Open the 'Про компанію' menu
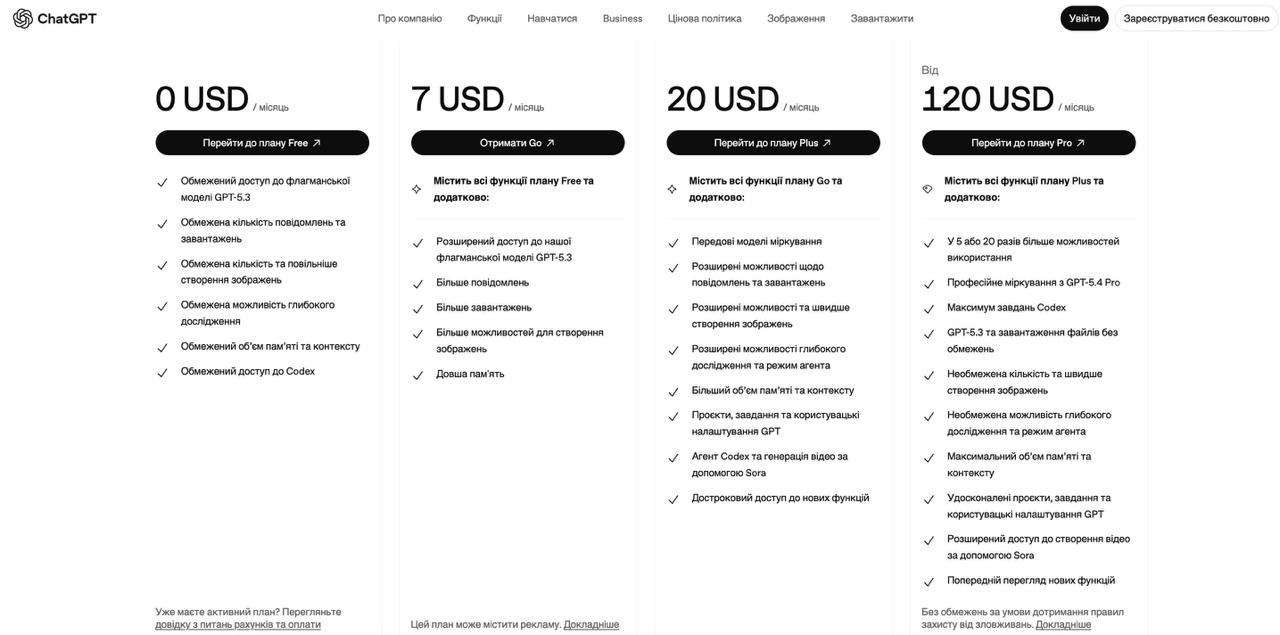The height and width of the screenshot is (635, 1280). click(x=409, y=18)
